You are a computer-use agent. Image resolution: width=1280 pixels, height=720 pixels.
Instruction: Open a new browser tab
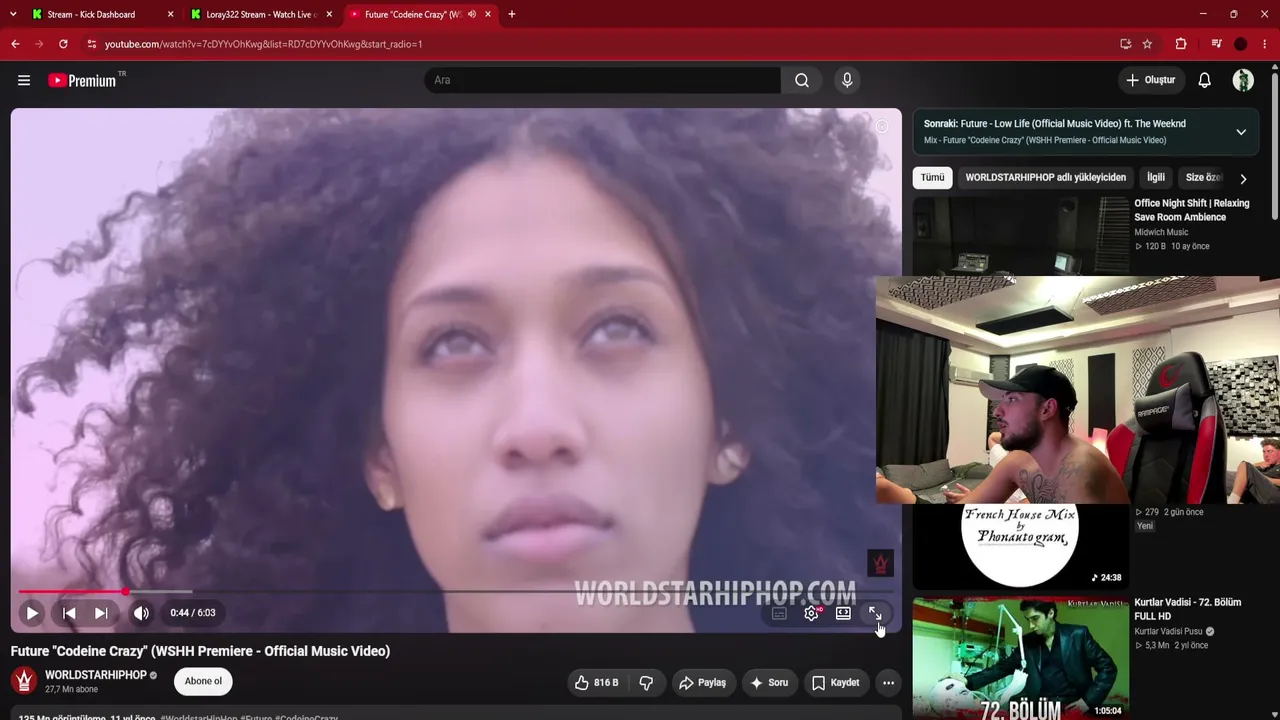[511, 14]
